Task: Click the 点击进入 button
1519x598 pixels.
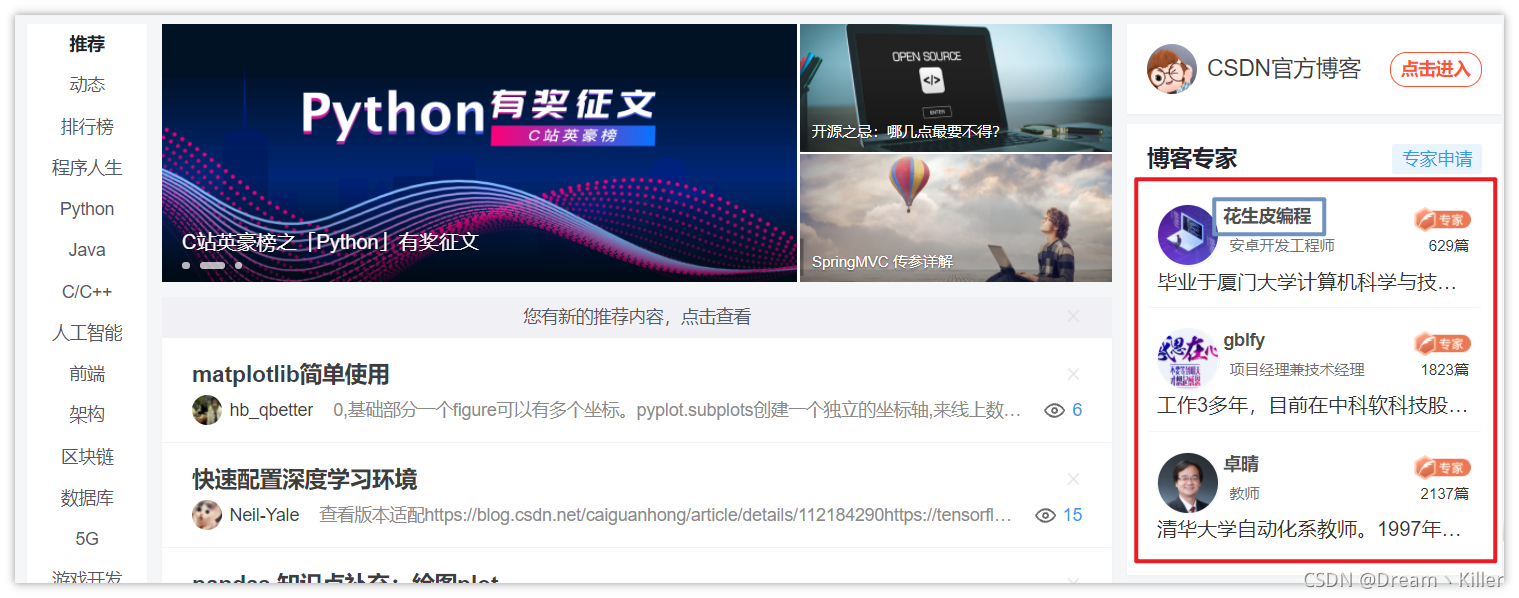Action: (1435, 69)
